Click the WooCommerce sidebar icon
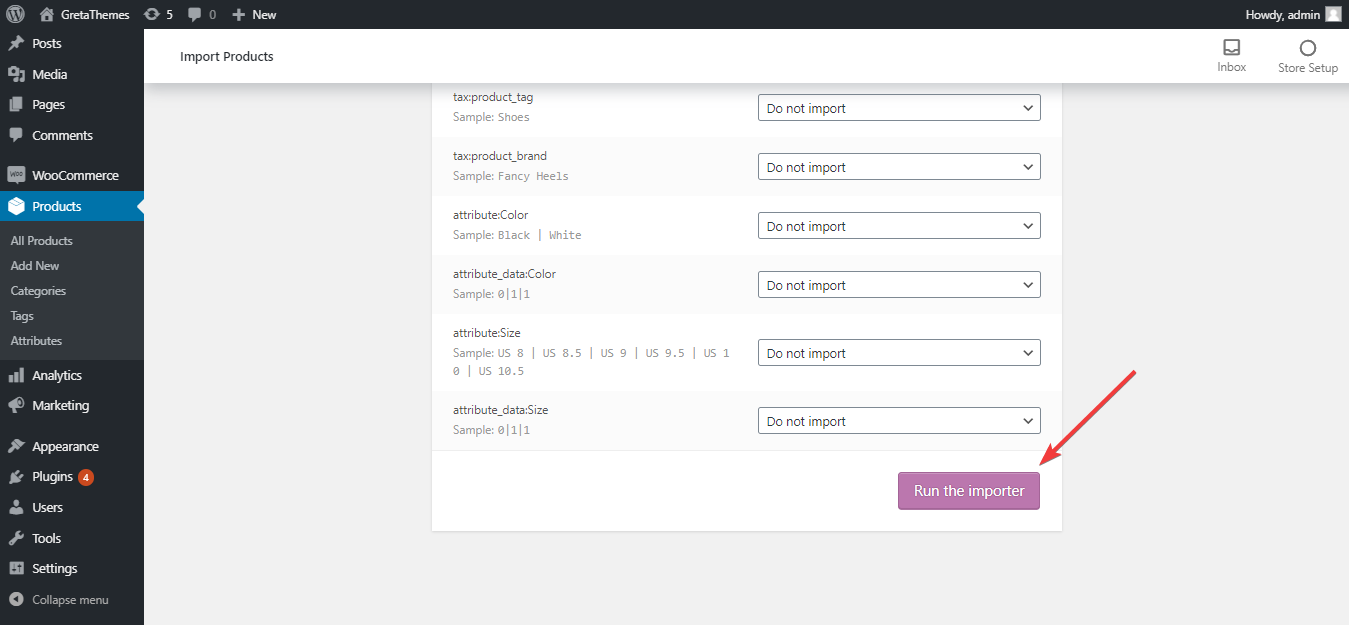Image resolution: width=1349 pixels, height=625 pixels. (x=16, y=175)
